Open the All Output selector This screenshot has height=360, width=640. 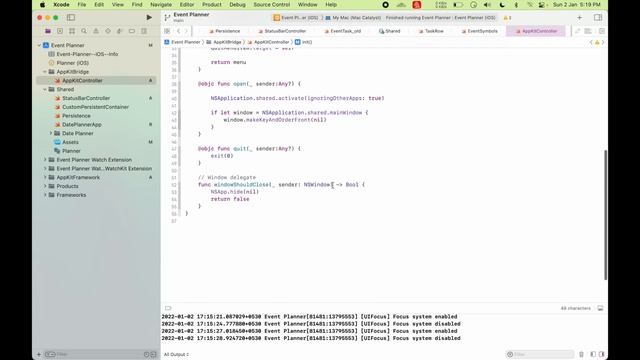(176, 354)
